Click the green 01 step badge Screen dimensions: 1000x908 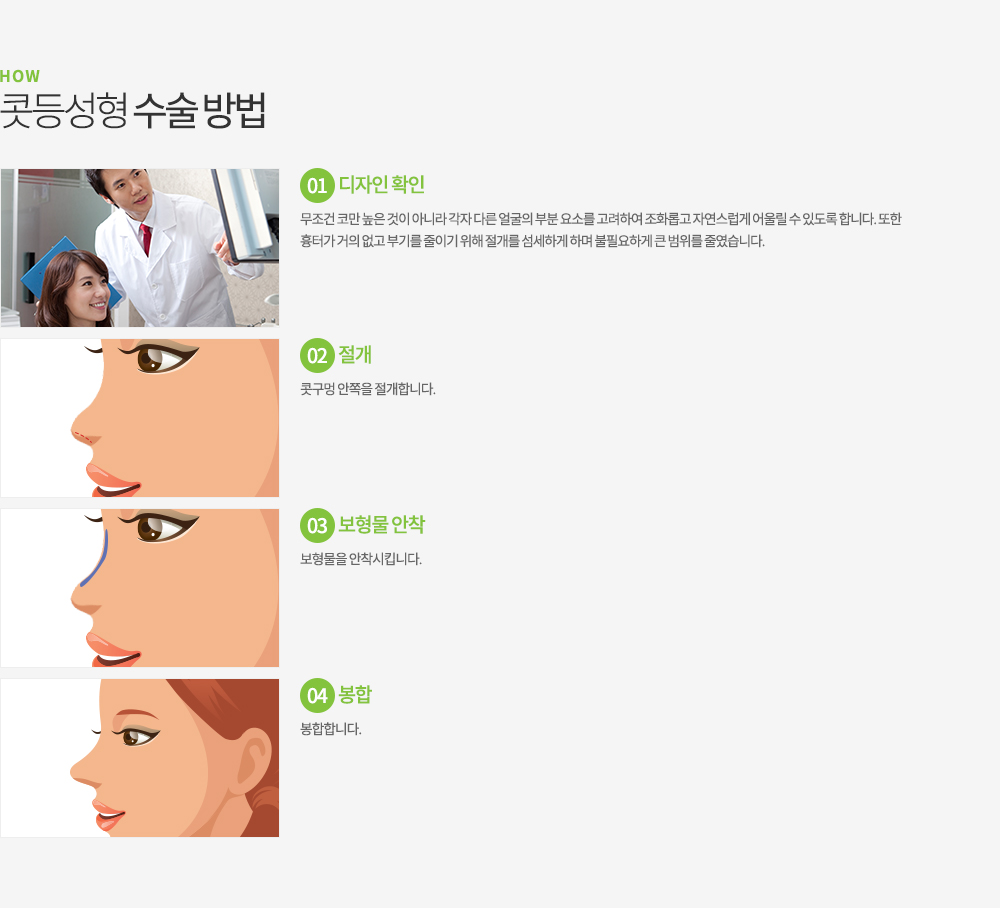coord(317,186)
